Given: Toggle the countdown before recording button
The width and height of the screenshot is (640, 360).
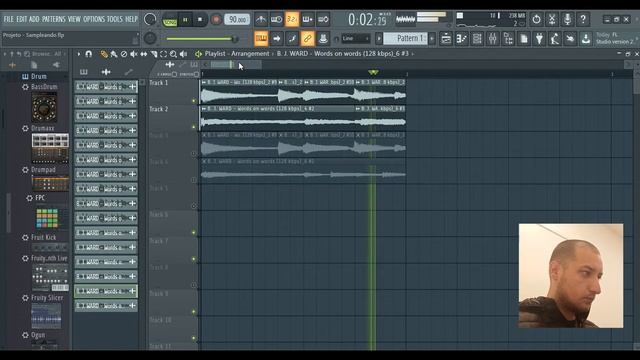Looking at the screenshot, I should pyautogui.click(x=292, y=19).
